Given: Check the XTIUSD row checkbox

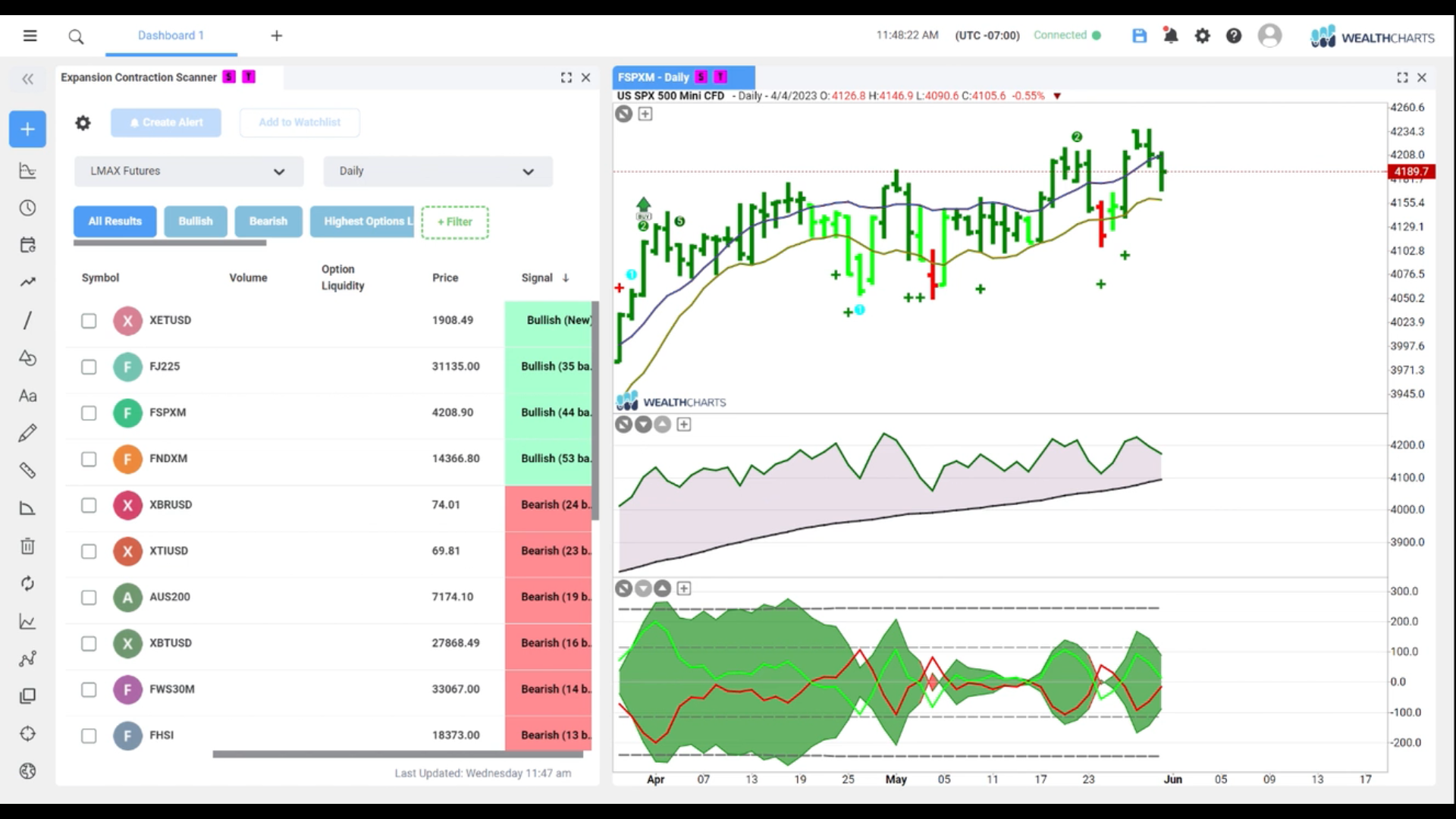Looking at the screenshot, I should (89, 551).
